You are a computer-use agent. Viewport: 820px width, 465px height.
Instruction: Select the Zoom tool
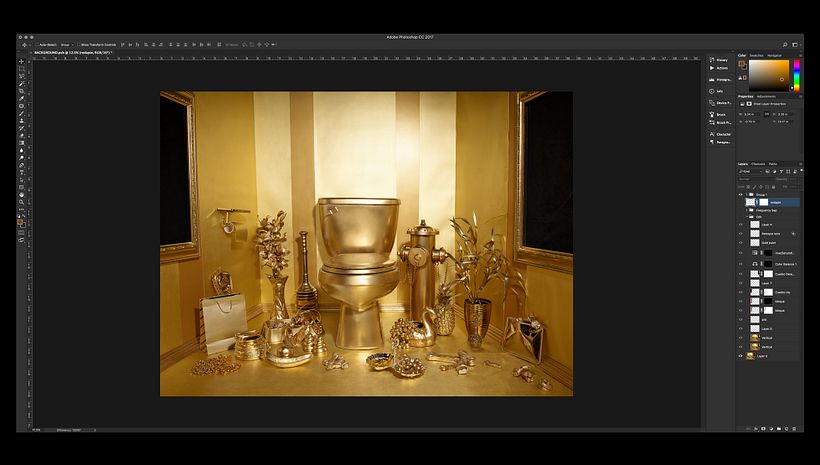tap(21, 202)
